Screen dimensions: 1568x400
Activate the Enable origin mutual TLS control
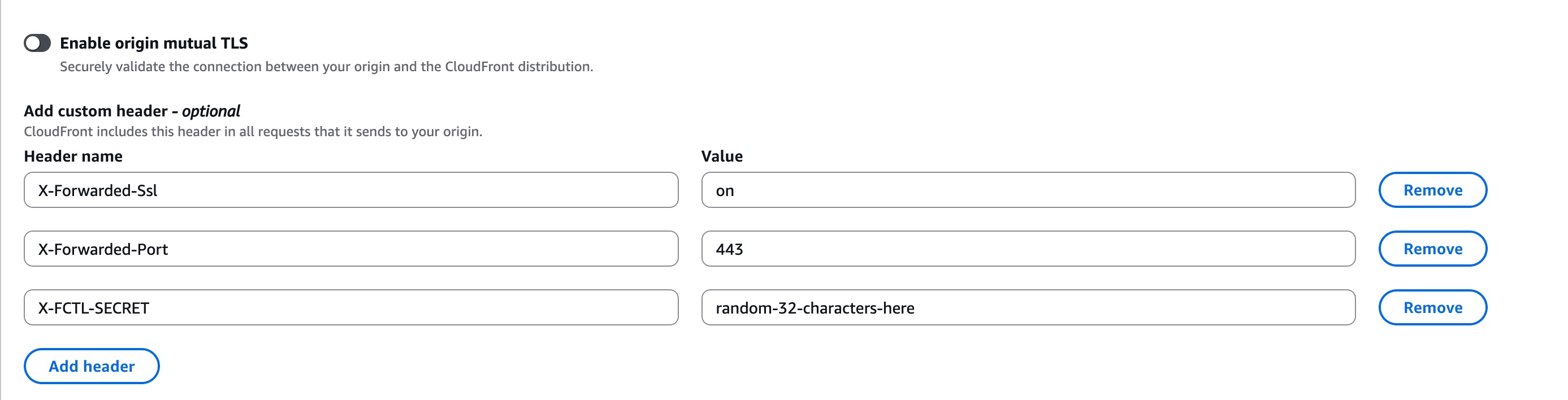click(x=38, y=42)
